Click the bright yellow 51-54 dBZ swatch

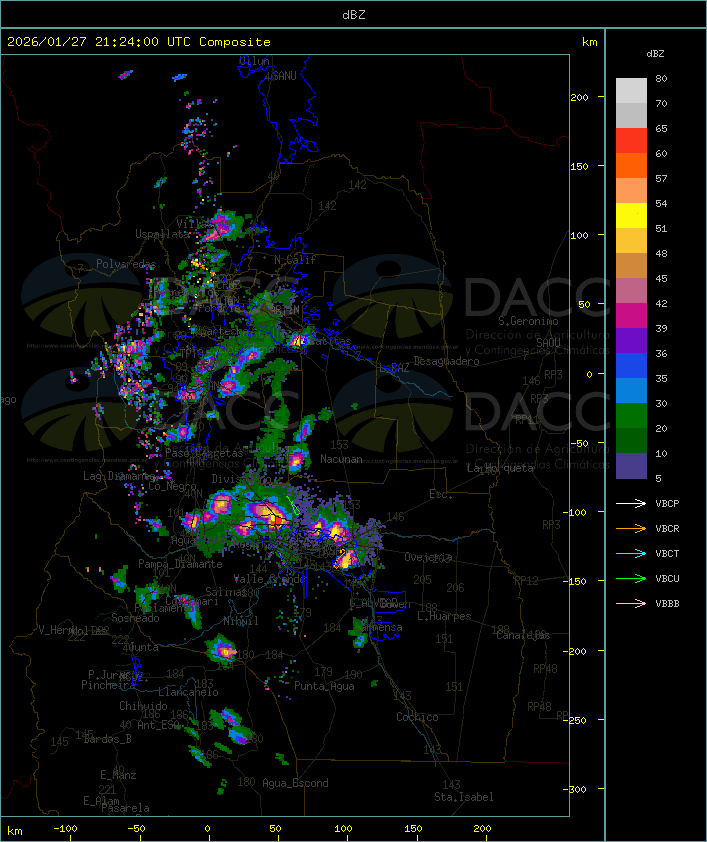coord(631,216)
